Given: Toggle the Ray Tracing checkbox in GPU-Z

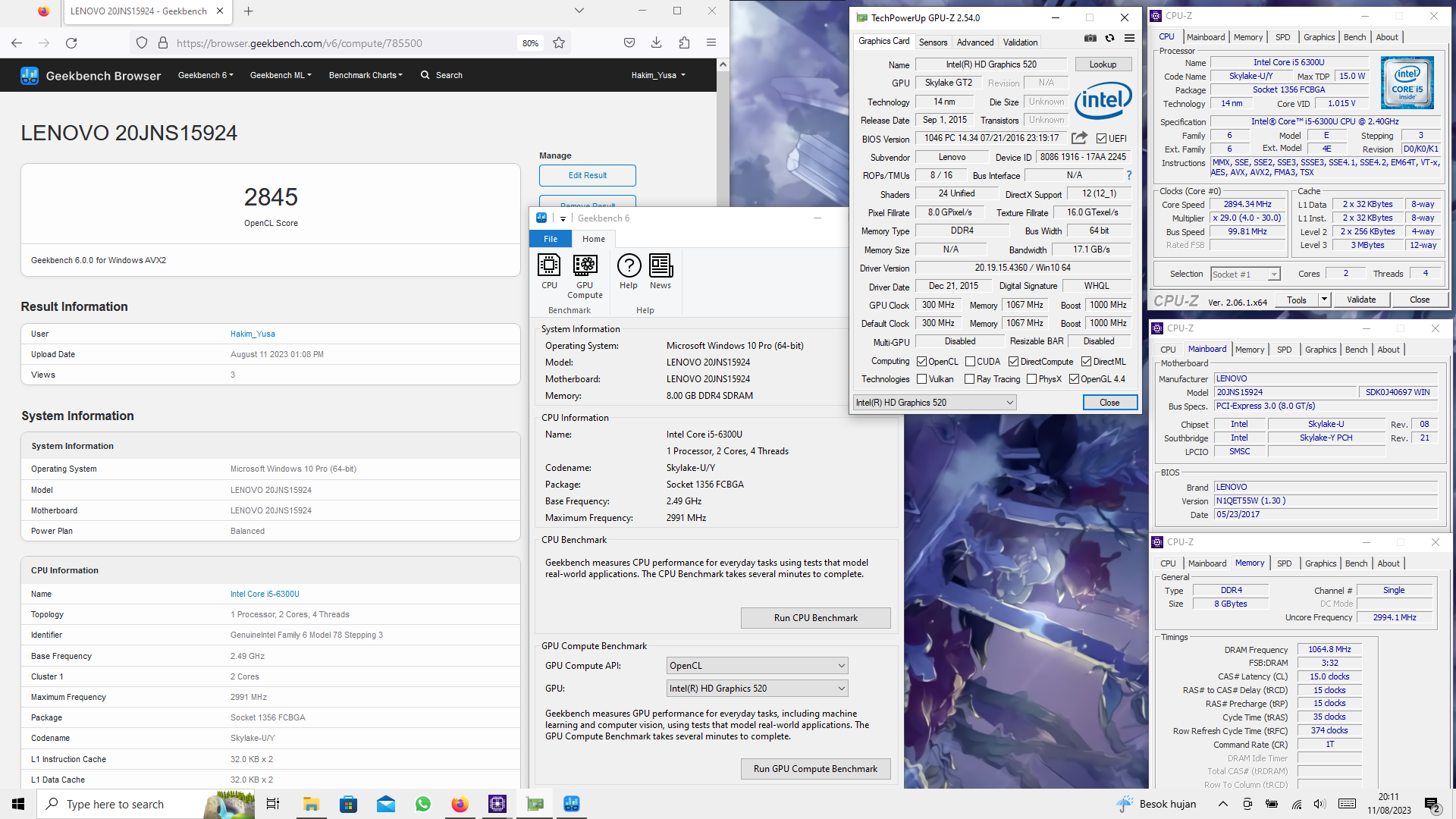Looking at the screenshot, I should (x=969, y=379).
